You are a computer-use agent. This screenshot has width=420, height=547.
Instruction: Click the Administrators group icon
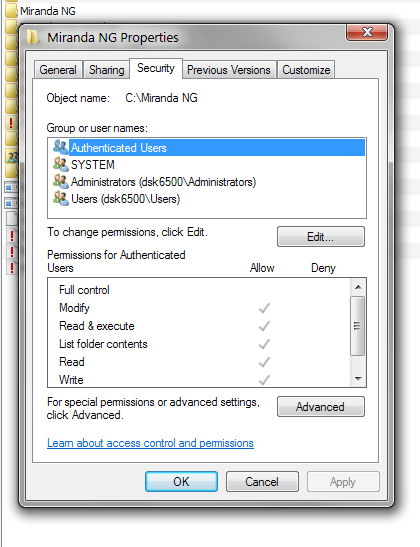coord(61,181)
